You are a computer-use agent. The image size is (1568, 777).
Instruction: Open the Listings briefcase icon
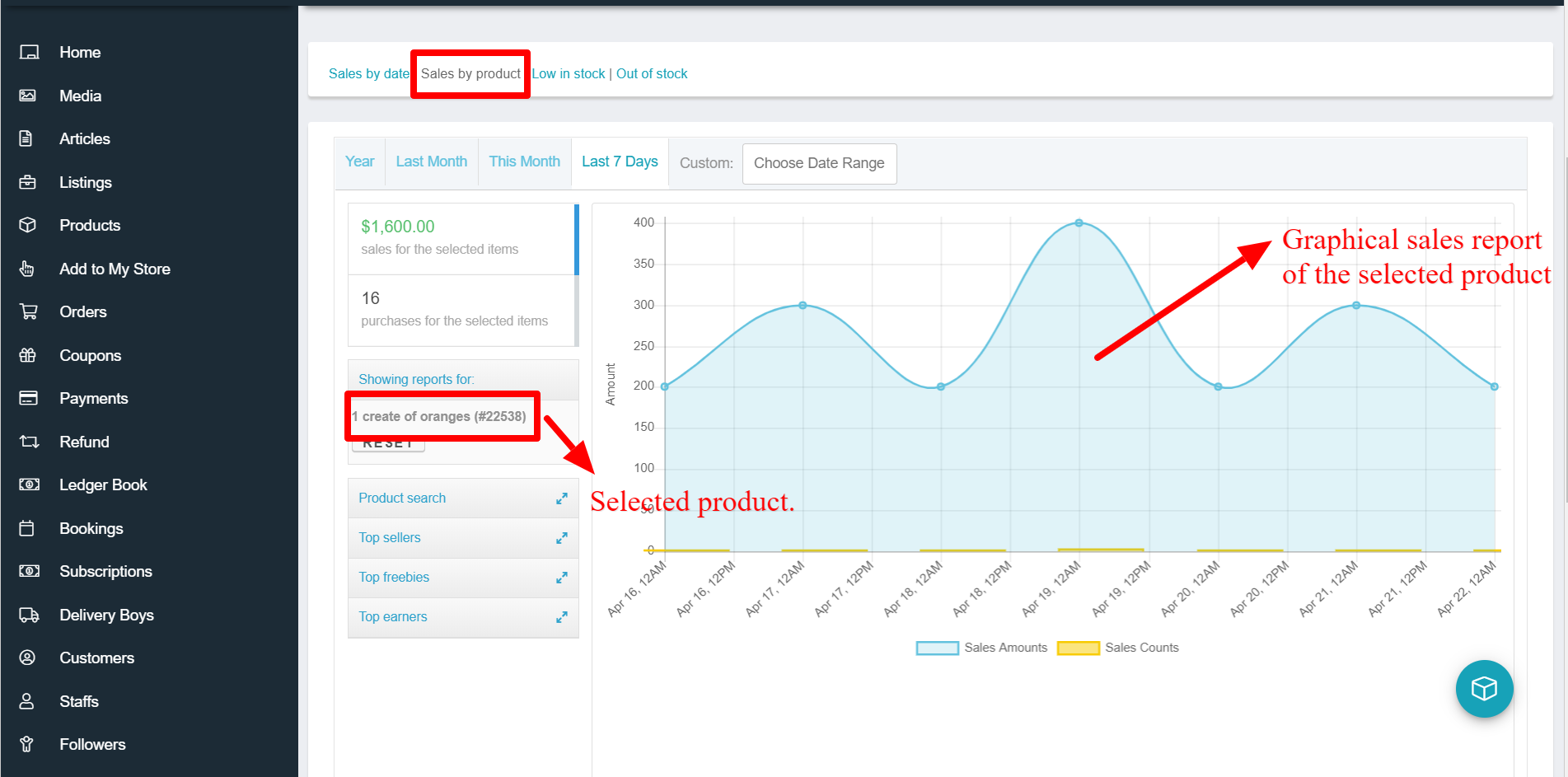coord(28,182)
